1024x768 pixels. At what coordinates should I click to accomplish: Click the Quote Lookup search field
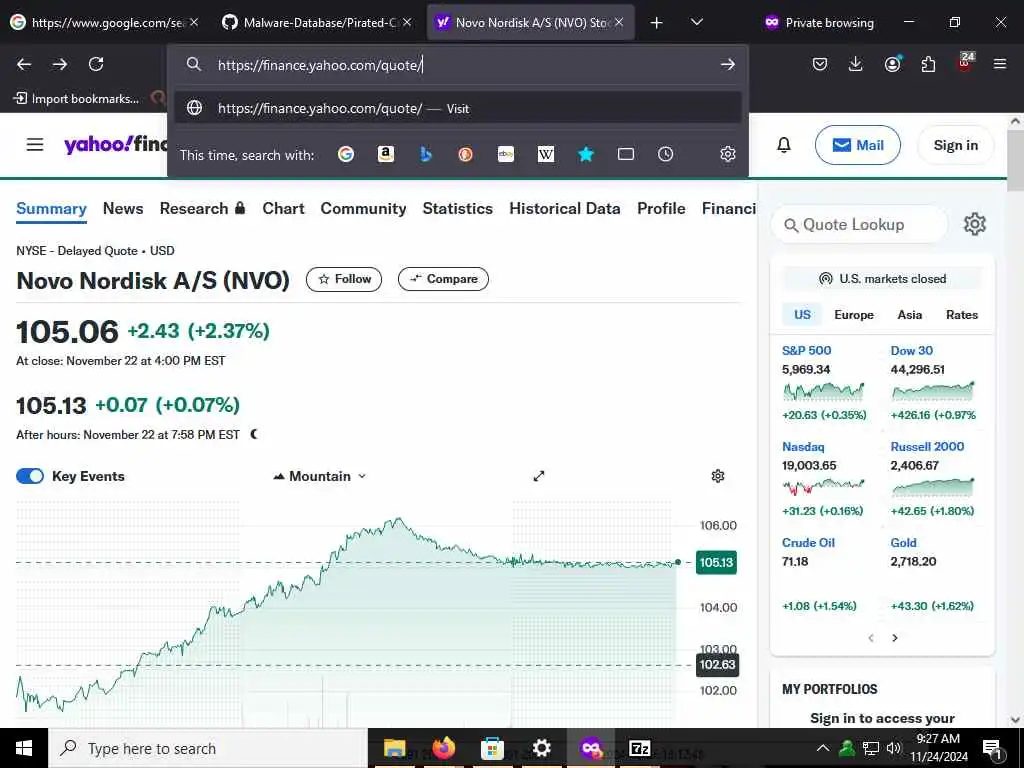point(859,225)
